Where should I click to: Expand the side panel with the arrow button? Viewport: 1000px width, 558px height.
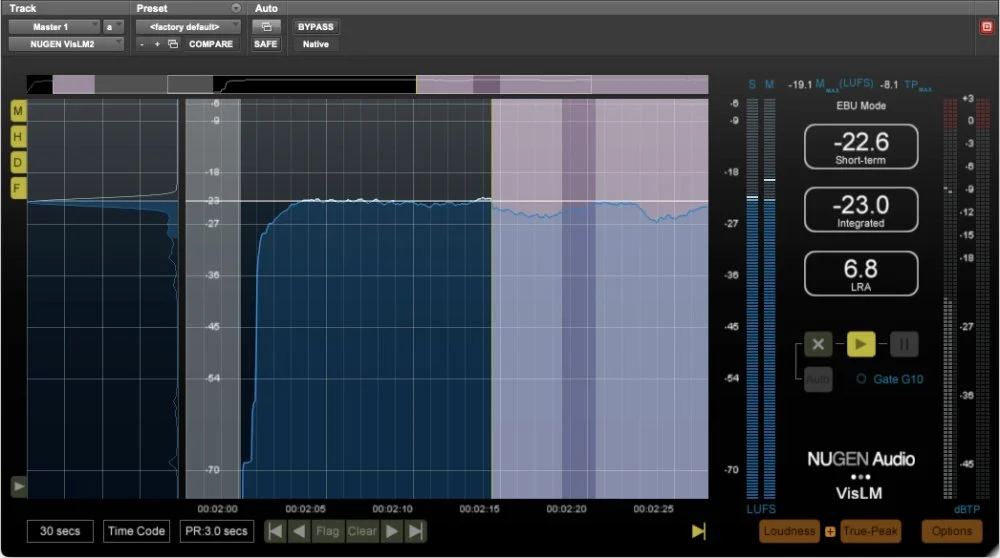point(18,487)
